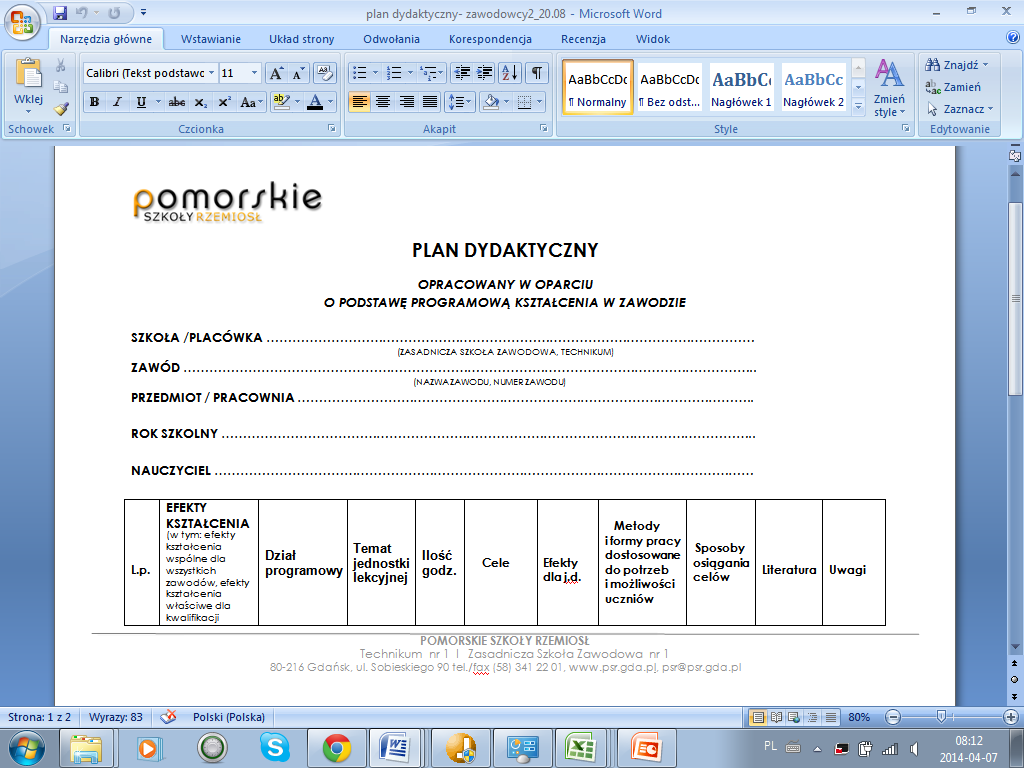Increase font size with Grow Font

(276, 73)
